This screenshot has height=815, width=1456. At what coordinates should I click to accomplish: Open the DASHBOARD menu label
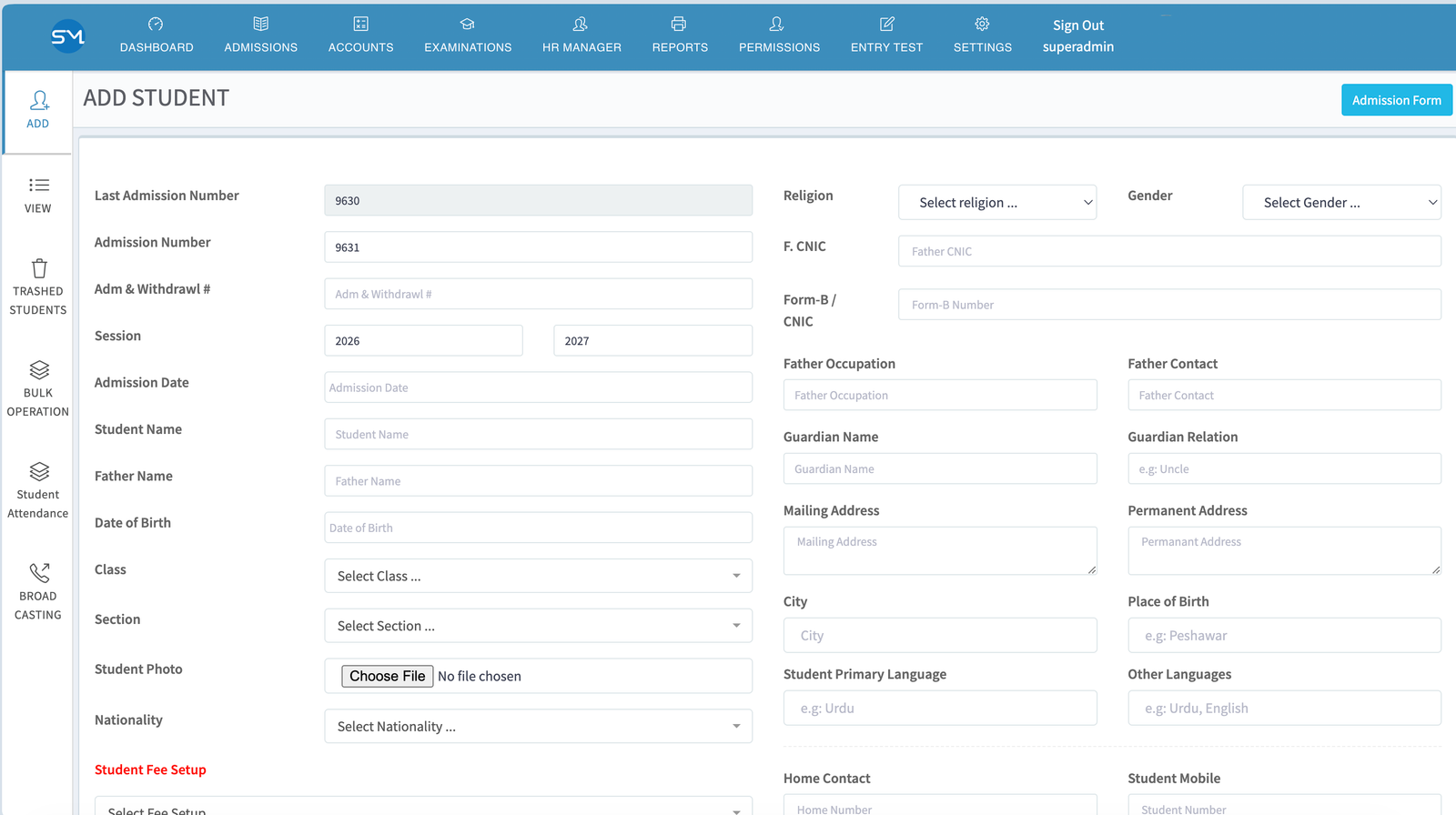coord(157,47)
